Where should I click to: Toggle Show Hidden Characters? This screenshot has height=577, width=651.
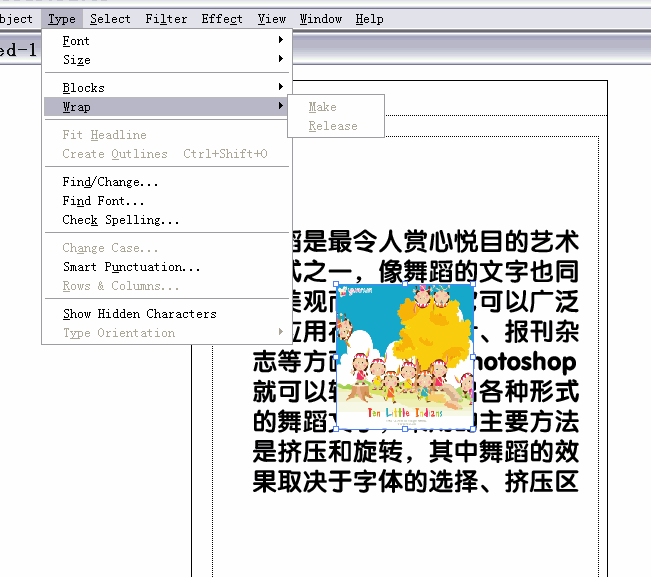166,314
